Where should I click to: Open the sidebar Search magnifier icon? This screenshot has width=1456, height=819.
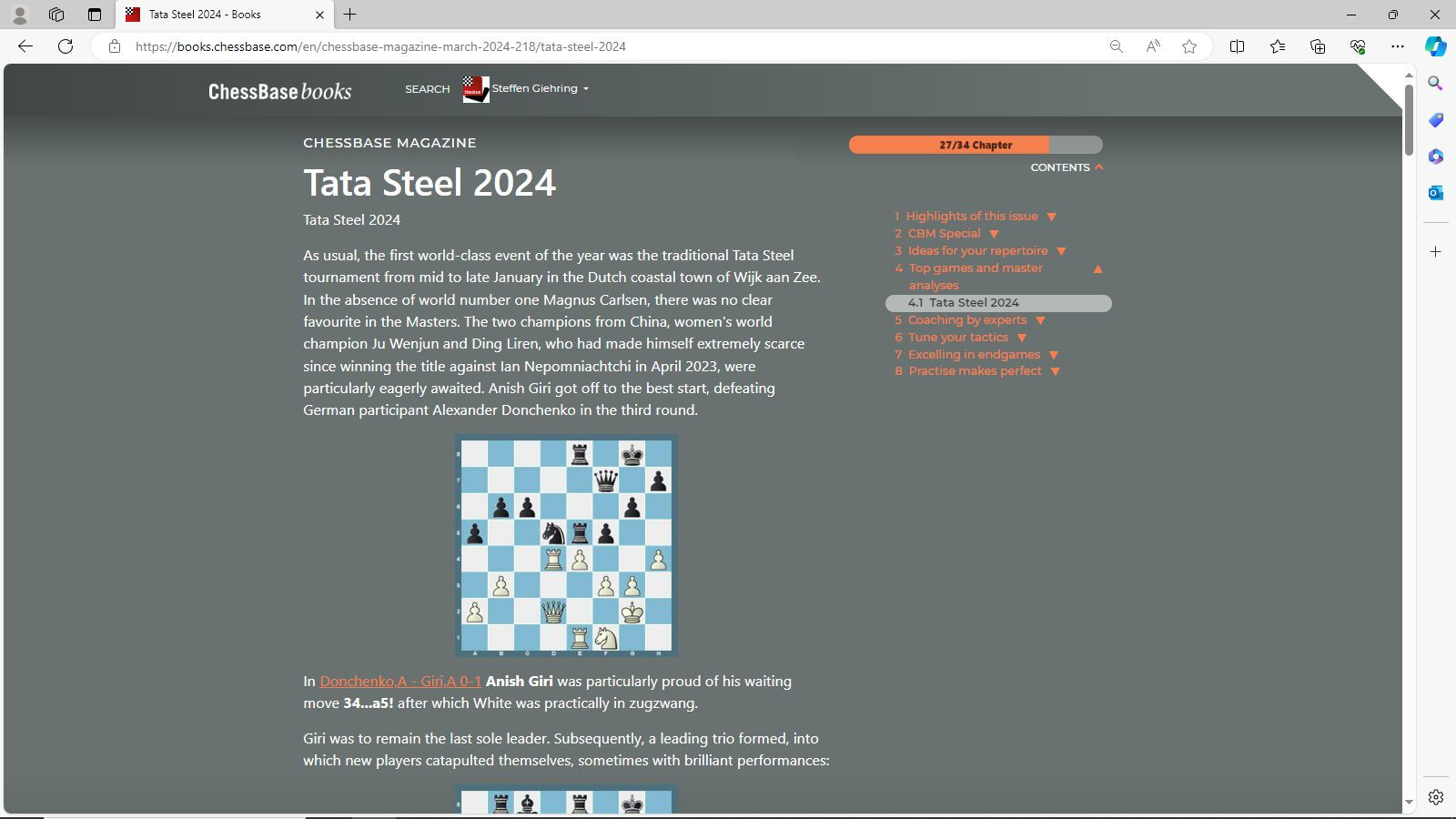(x=1435, y=84)
